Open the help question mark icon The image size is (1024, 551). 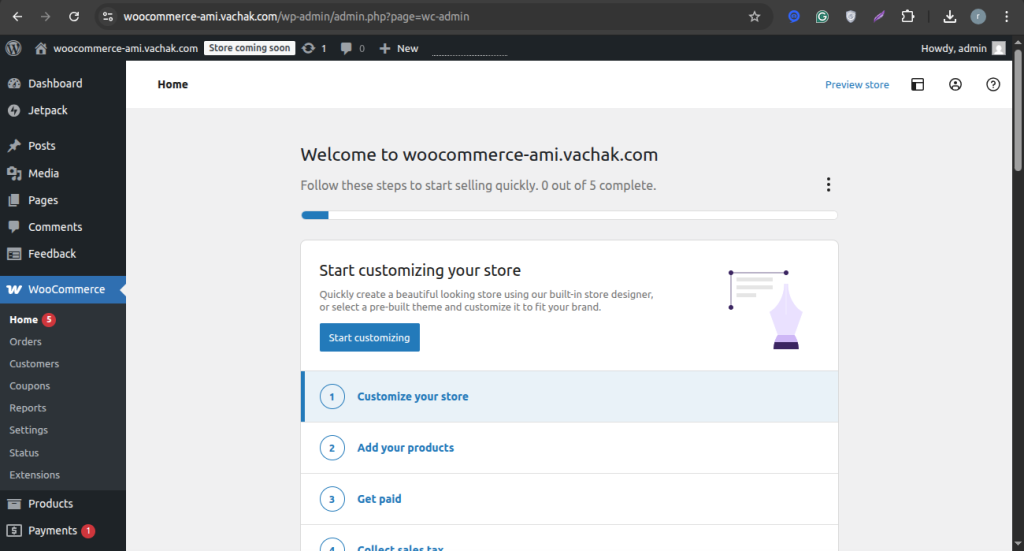point(993,84)
